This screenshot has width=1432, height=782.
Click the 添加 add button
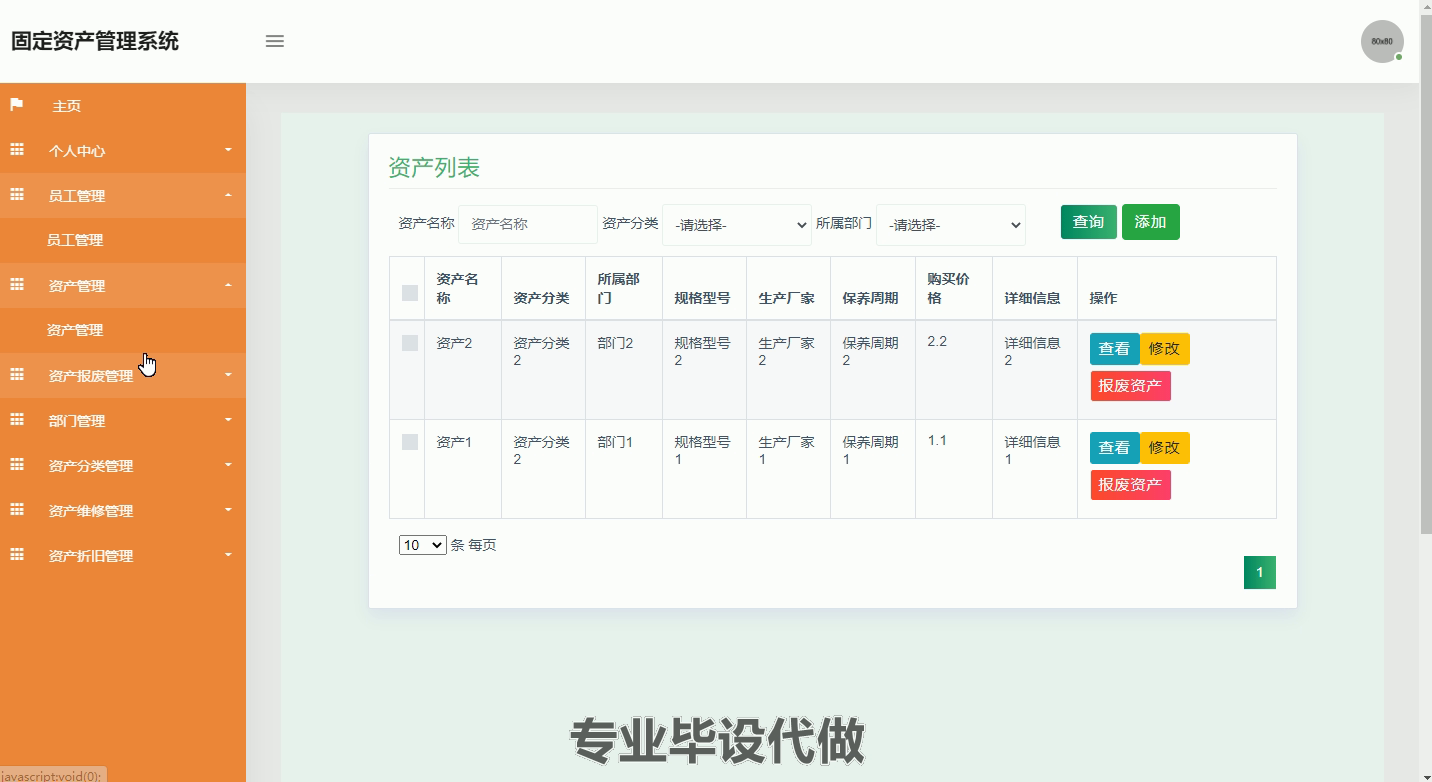1151,222
